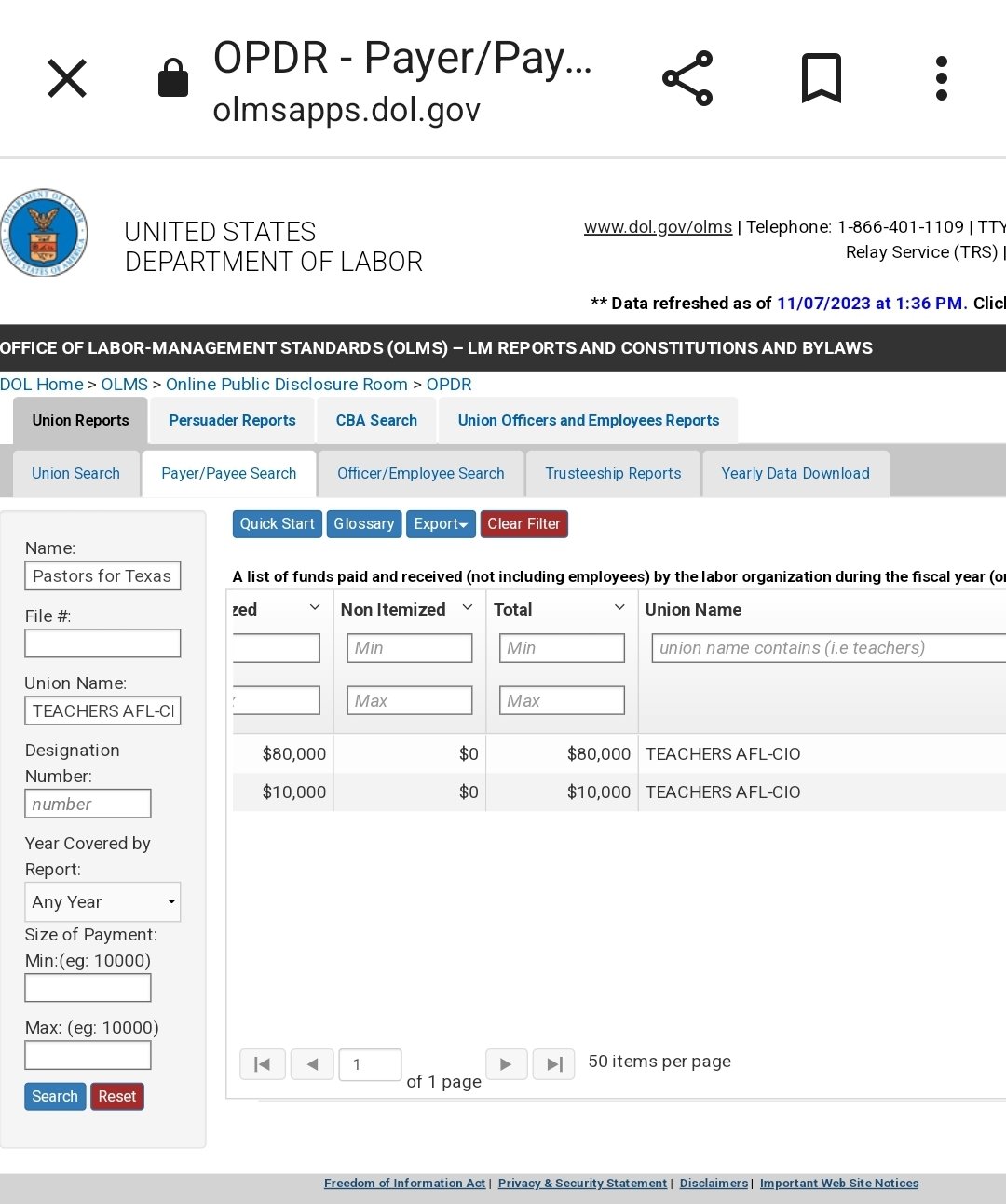Open Trusteeship Reports sub-tab

coord(613,474)
